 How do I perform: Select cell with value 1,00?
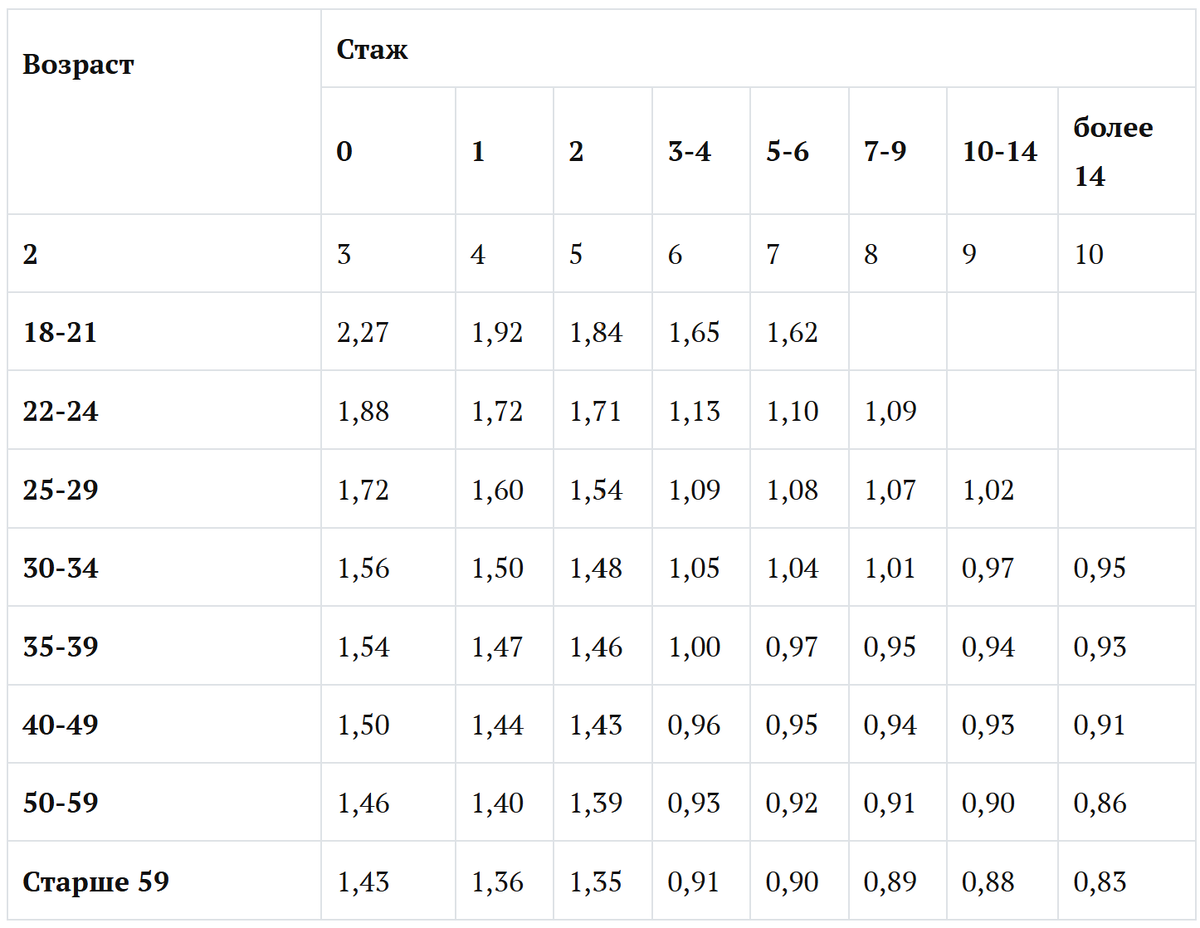coord(701,647)
